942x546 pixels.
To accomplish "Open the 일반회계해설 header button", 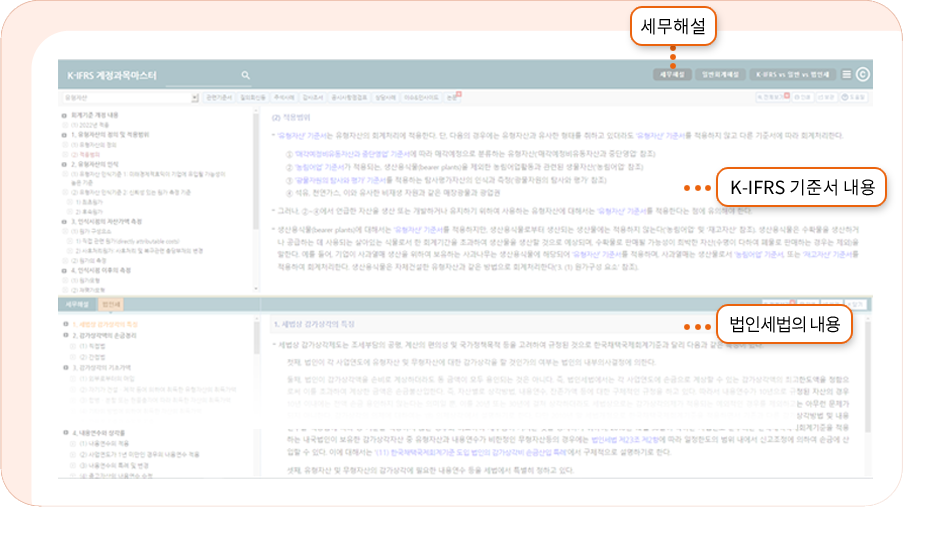I will (x=720, y=74).
